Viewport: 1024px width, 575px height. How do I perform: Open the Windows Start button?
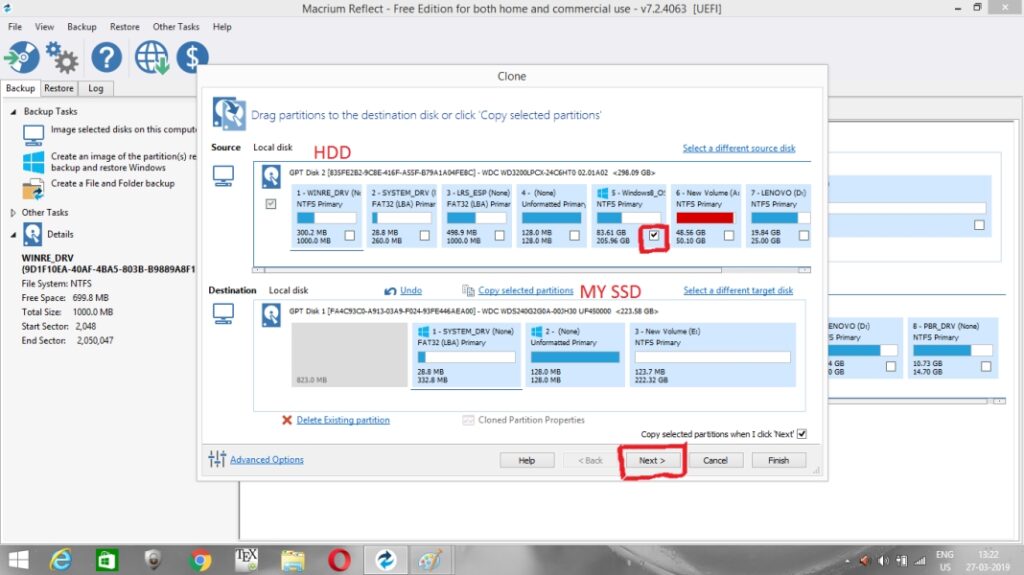coord(18,560)
